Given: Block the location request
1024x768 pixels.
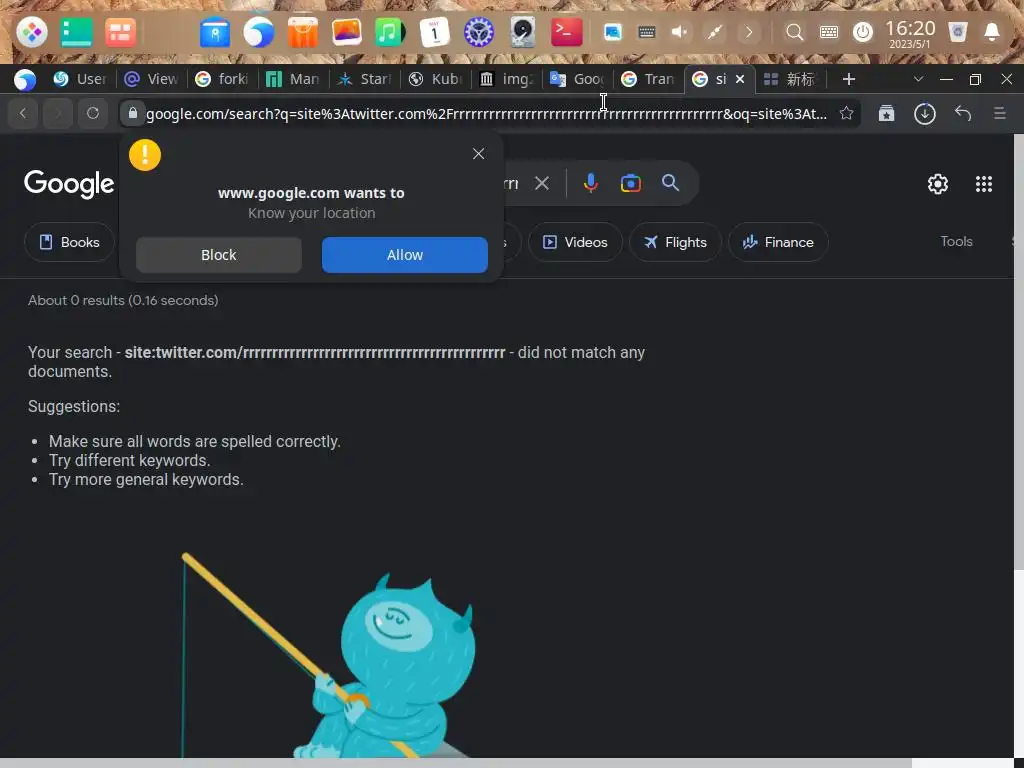Looking at the screenshot, I should tap(219, 255).
